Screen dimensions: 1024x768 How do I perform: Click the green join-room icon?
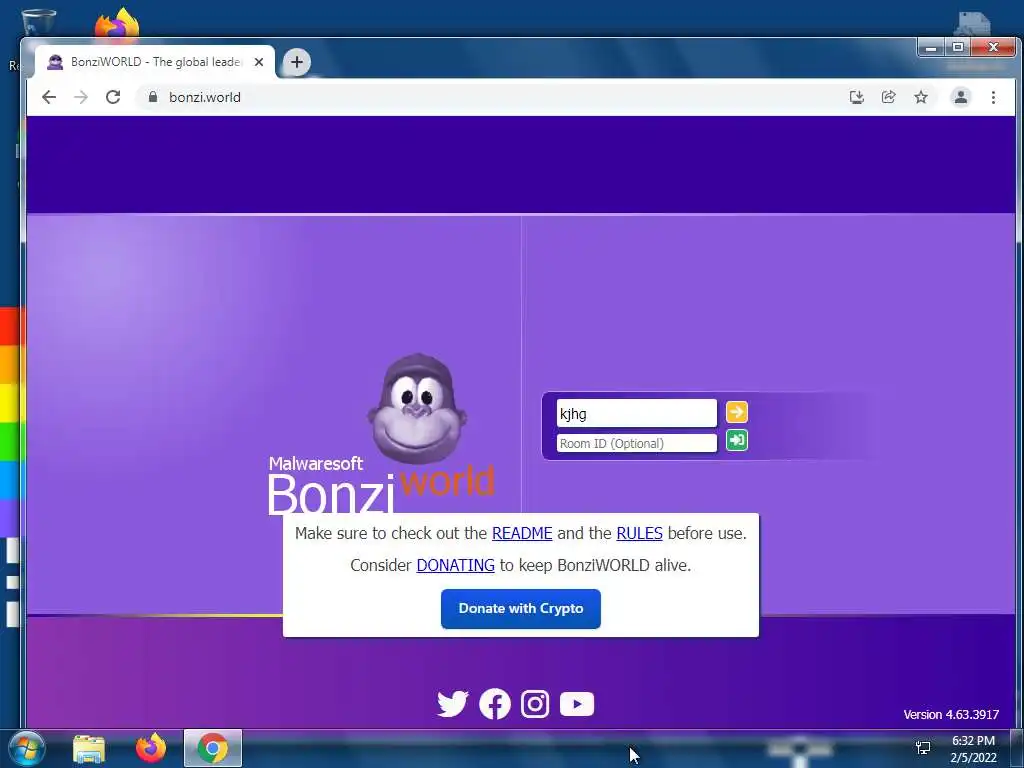737,441
